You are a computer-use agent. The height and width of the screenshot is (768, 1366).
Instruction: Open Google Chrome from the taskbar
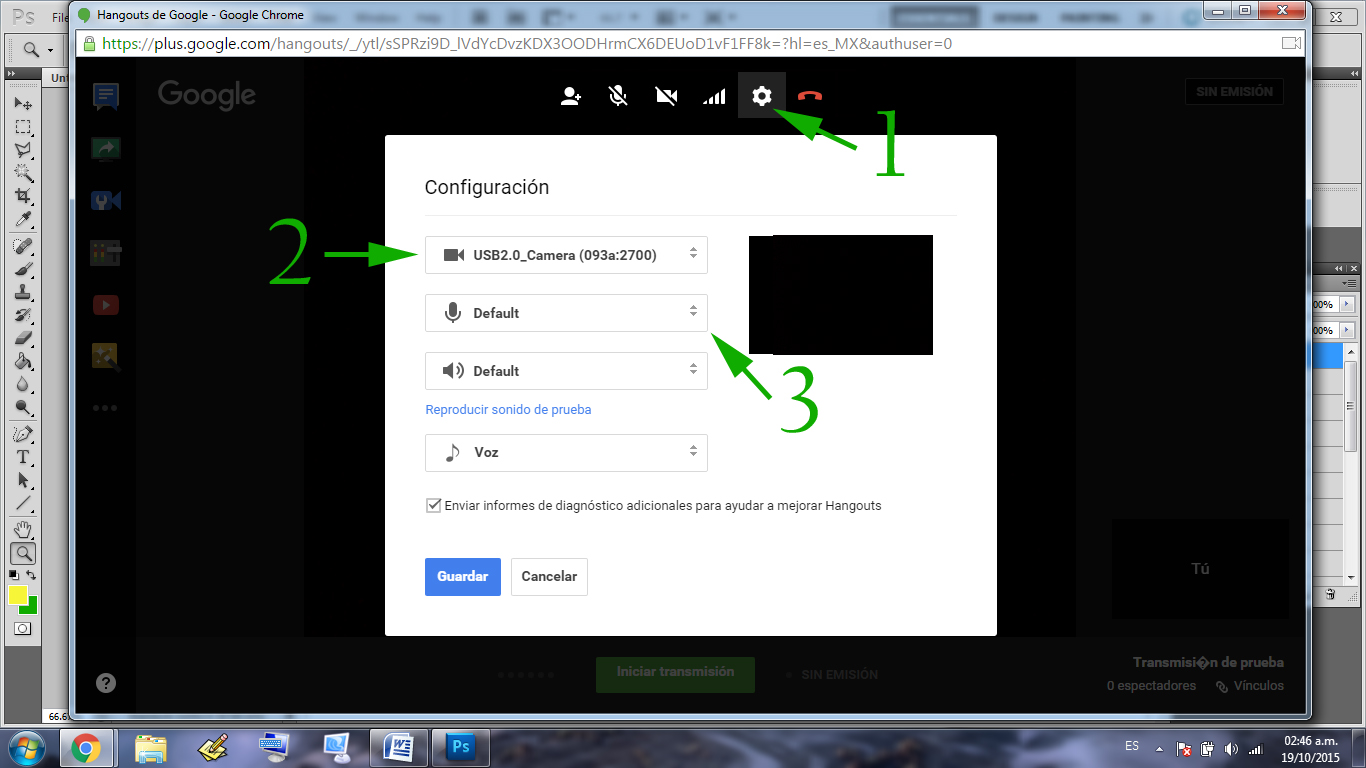click(x=85, y=748)
